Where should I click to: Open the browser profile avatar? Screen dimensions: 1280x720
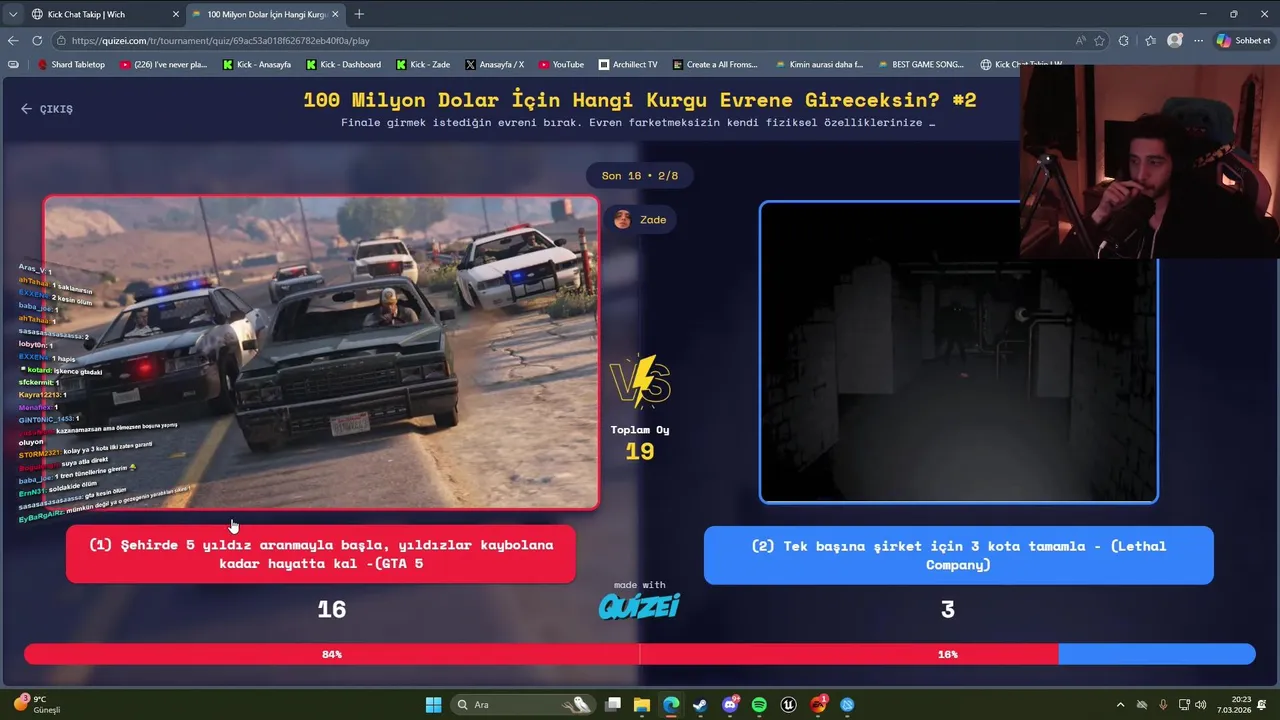(x=1175, y=41)
